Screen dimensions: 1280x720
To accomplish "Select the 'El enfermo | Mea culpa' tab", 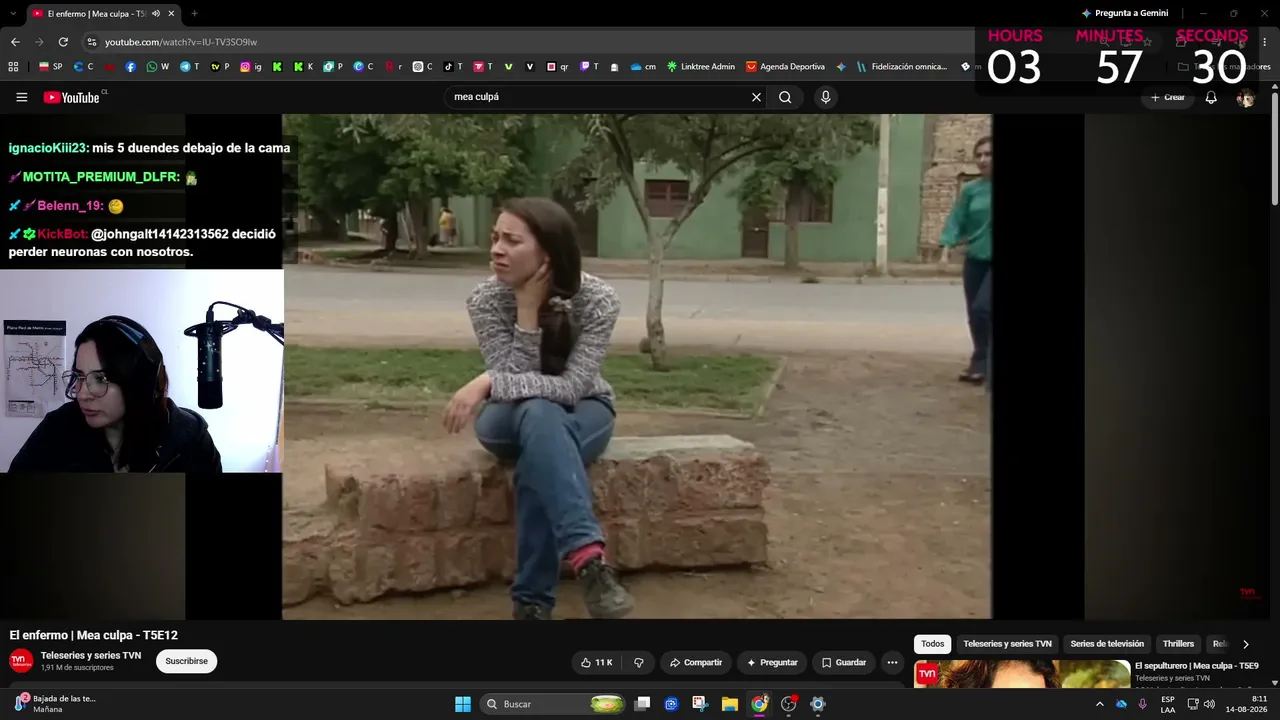I will point(103,13).
